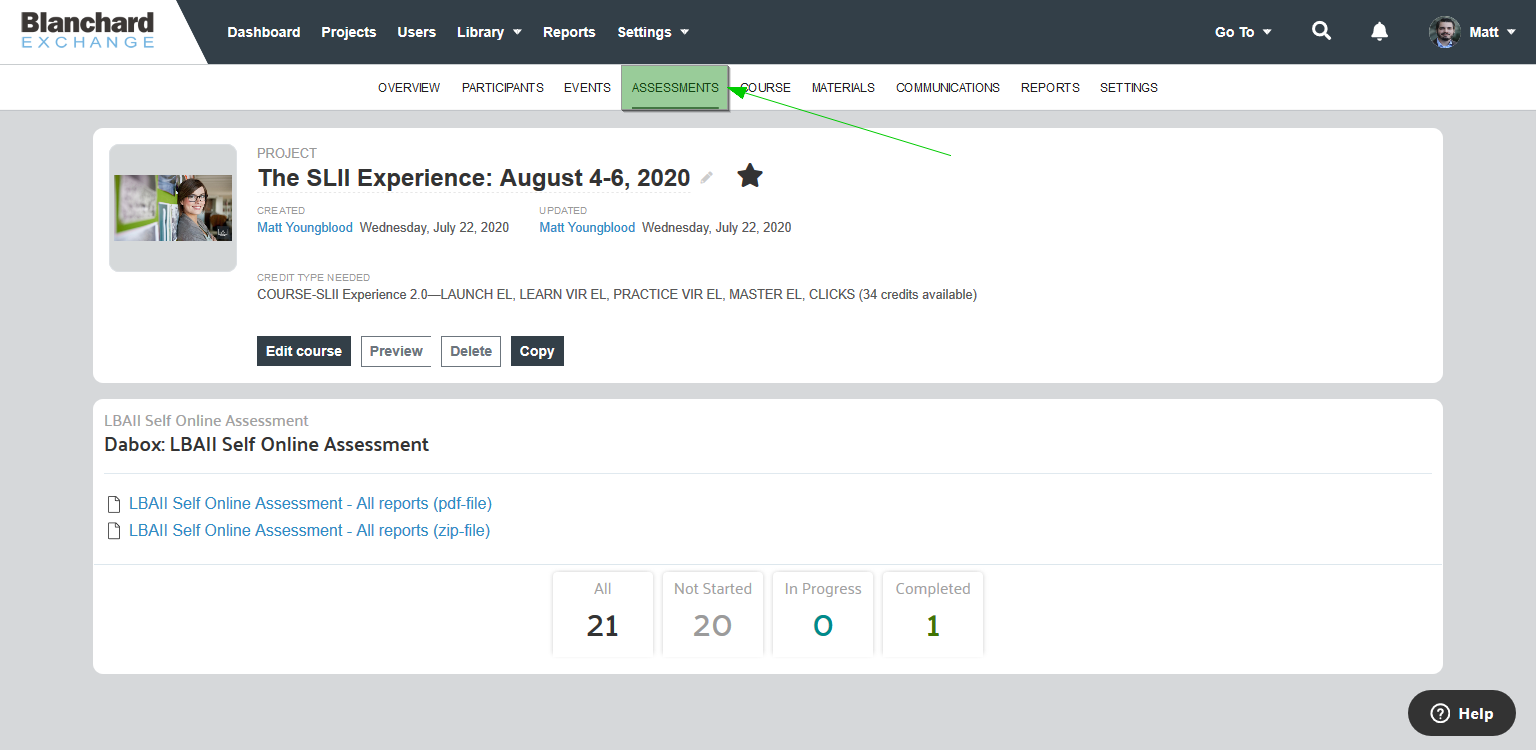The image size is (1536, 750).
Task: Click the zip-file document icon
Action: (x=114, y=531)
